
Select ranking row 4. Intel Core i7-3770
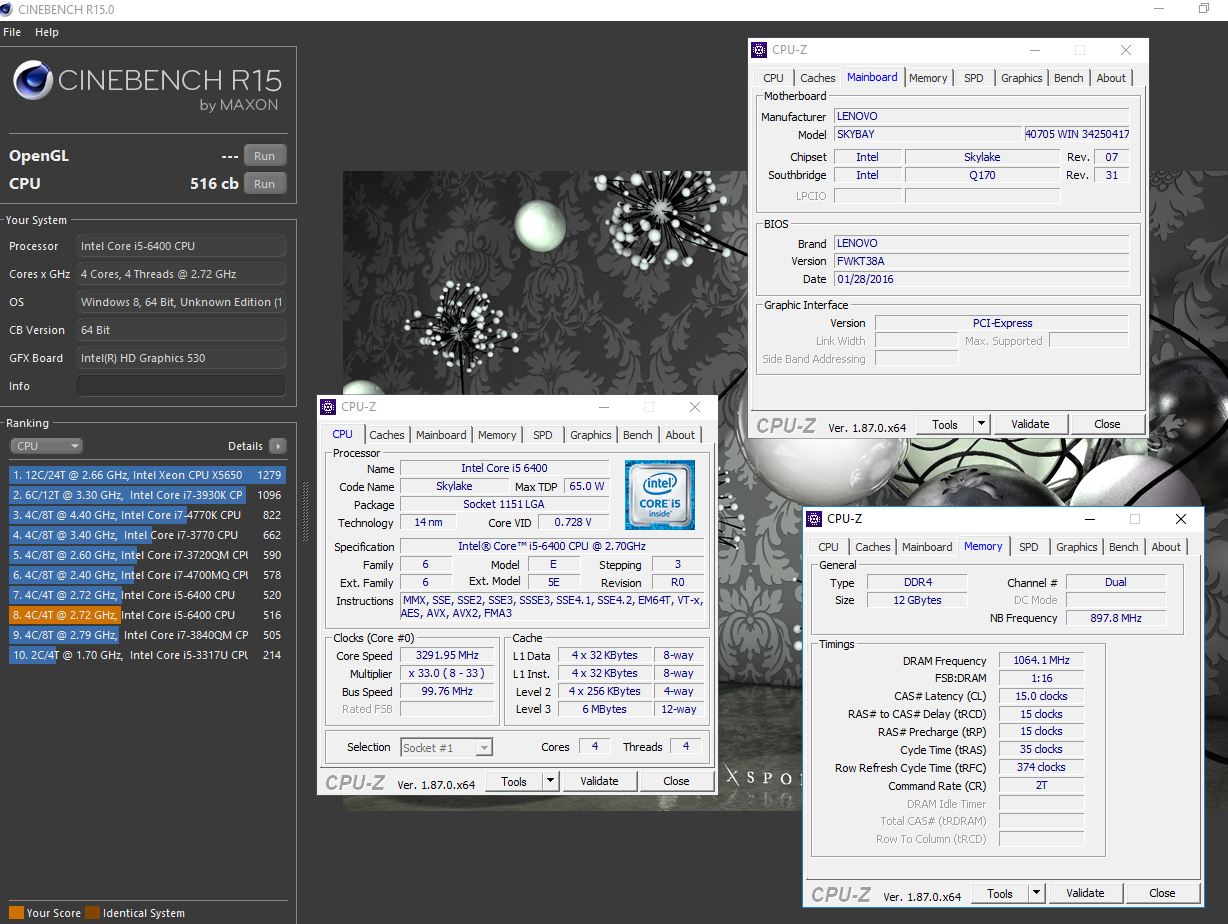(x=148, y=535)
